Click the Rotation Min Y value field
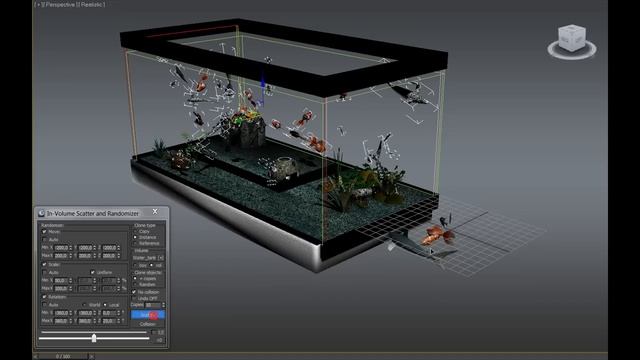 coord(86,313)
